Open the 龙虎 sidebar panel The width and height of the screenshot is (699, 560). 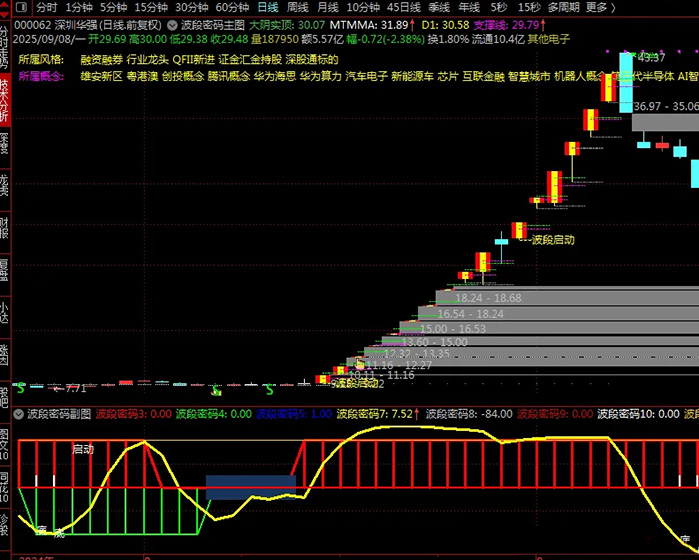pyautogui.click(x=5, y=184)
